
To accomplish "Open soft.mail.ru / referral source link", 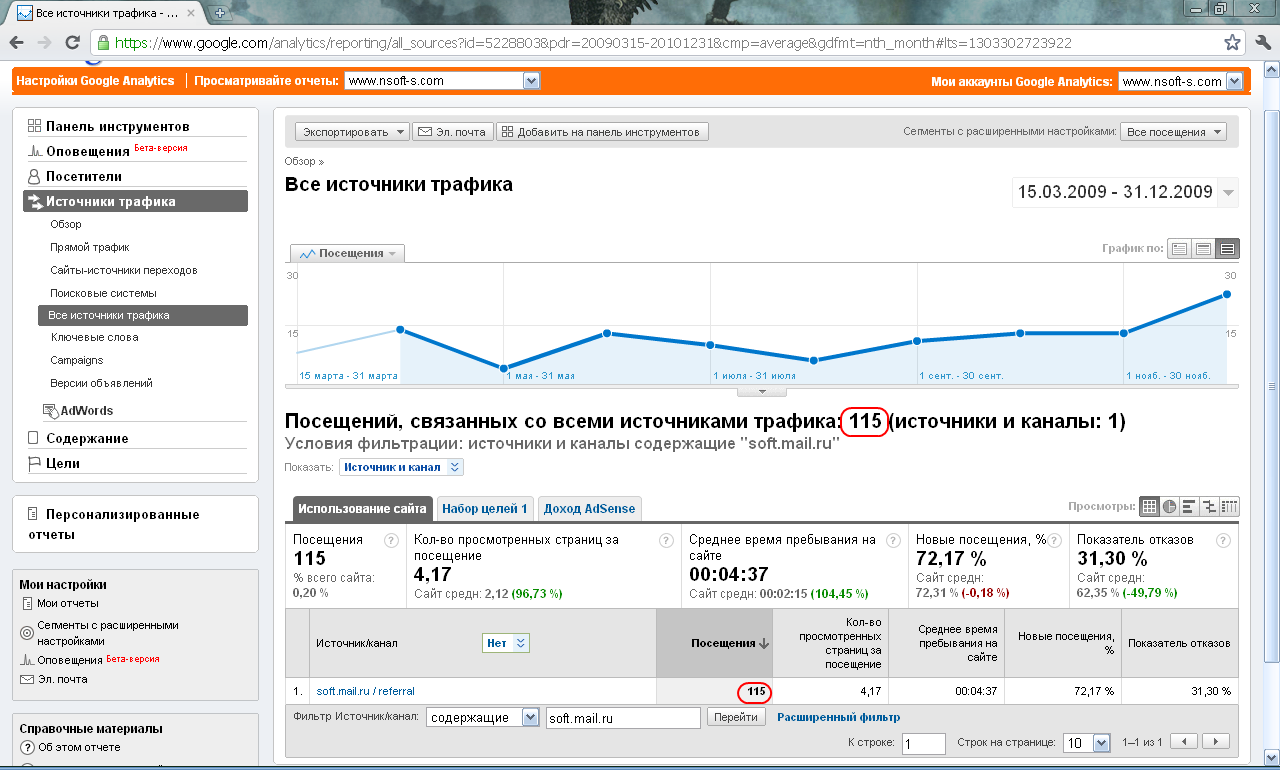I will [x=365, y=691].
